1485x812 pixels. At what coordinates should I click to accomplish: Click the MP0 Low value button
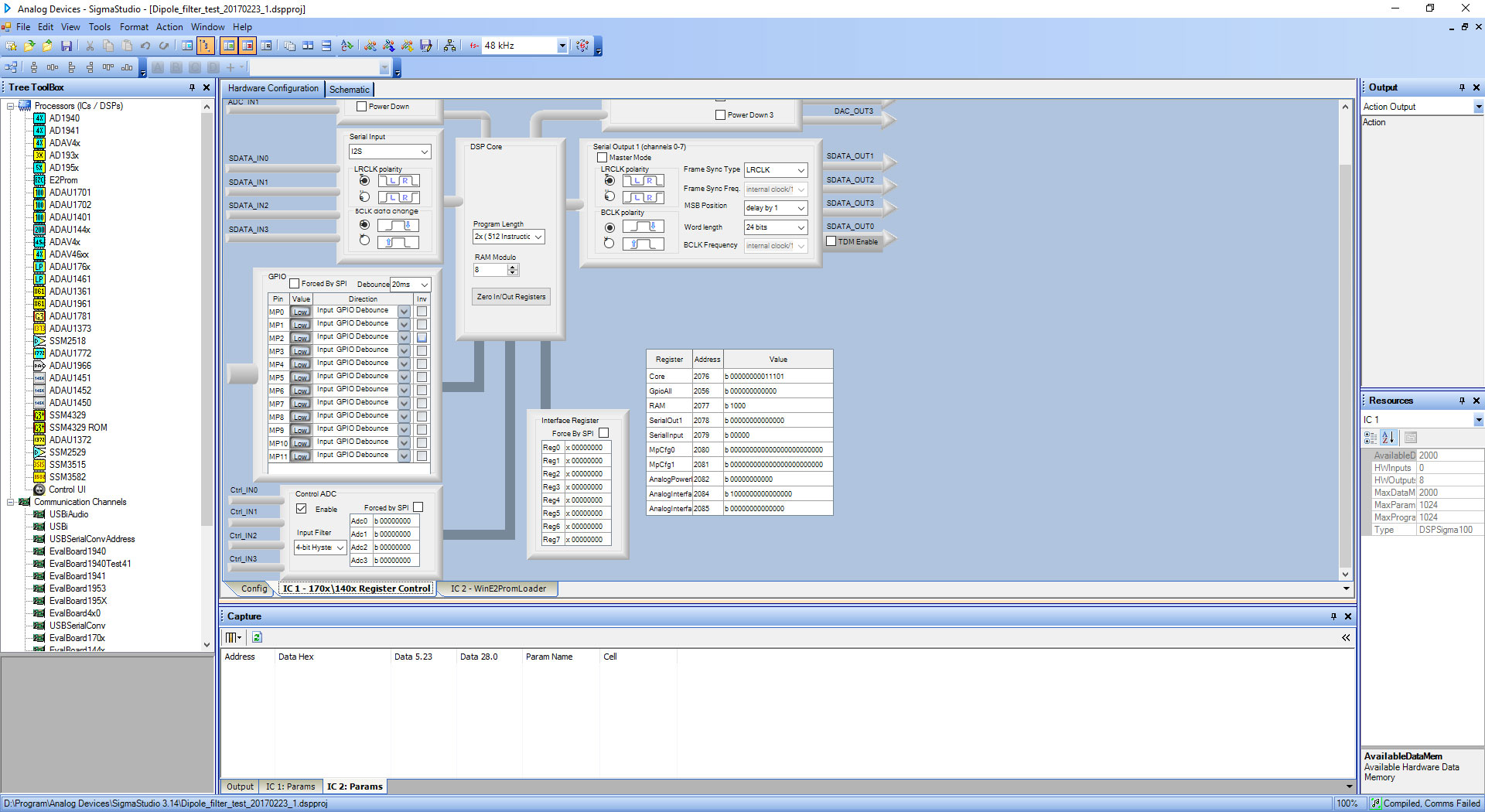coord(301,312)
